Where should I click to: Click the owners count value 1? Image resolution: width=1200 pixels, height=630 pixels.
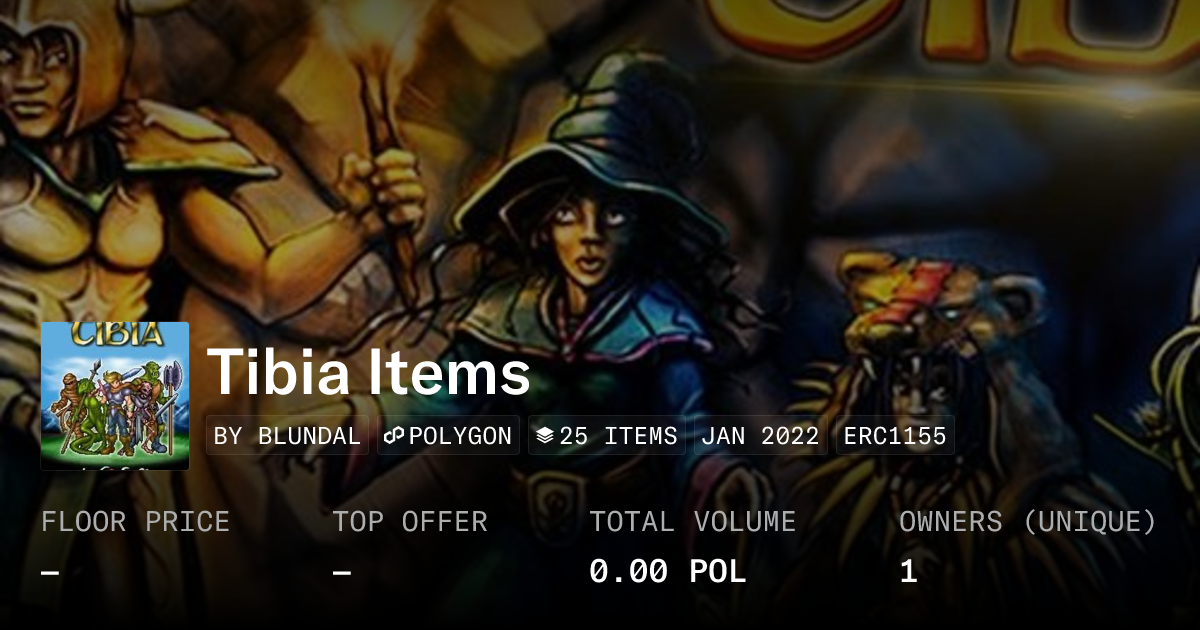(x=908, y=572)
